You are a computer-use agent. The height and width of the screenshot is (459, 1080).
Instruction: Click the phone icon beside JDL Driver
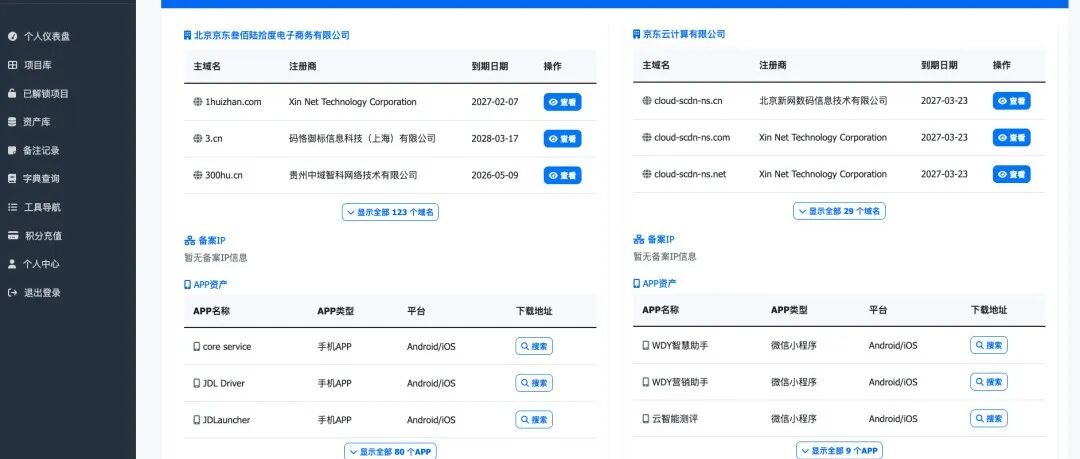click(196, 383)
